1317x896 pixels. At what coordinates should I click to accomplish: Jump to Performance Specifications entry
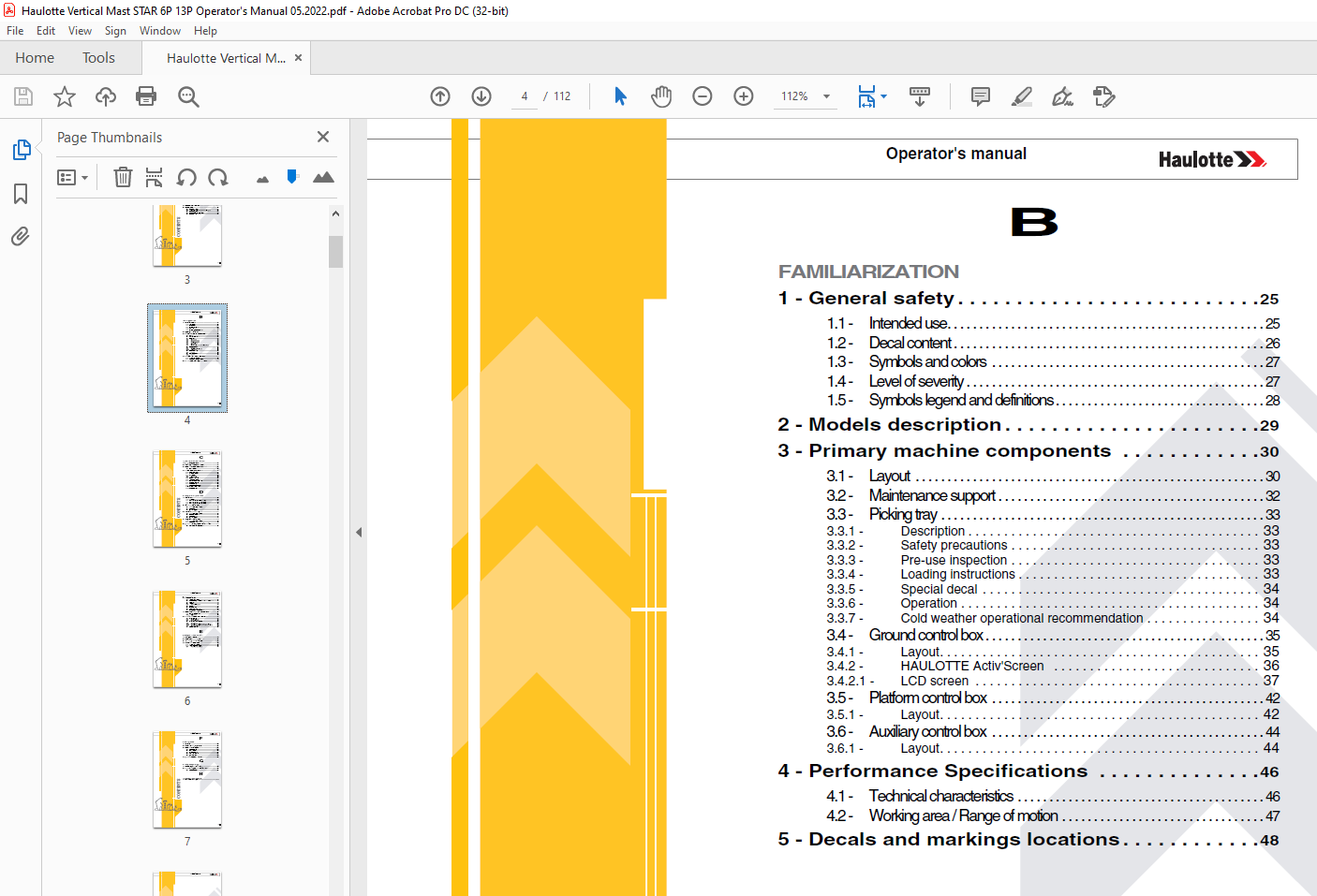click(x=1028, y=771)
